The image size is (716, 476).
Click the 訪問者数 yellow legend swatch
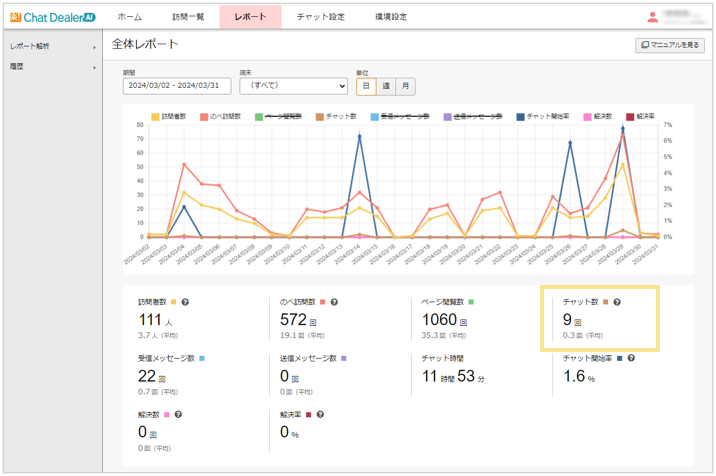click(155, 117)
